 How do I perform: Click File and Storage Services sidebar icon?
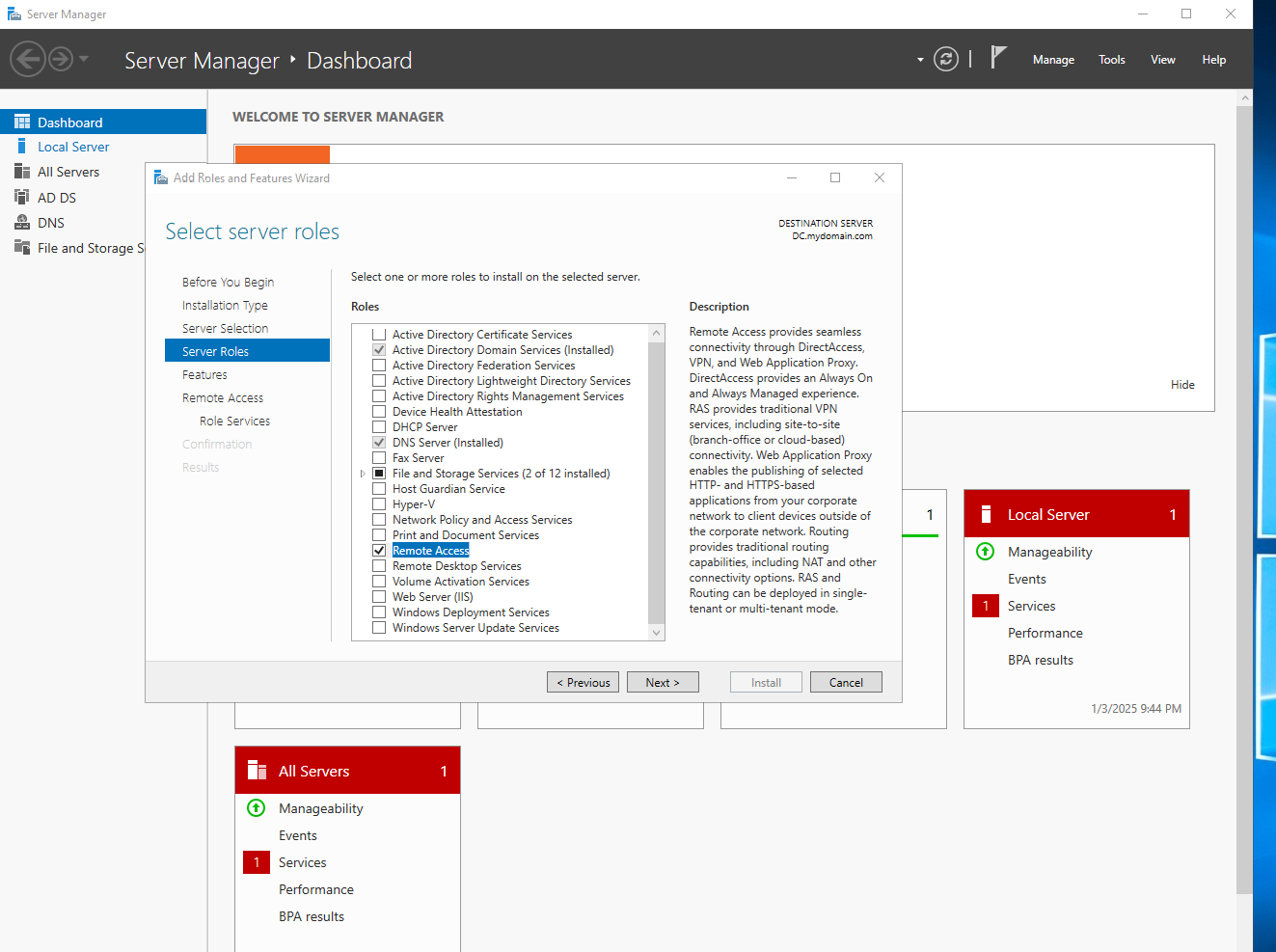click(22, 247)
